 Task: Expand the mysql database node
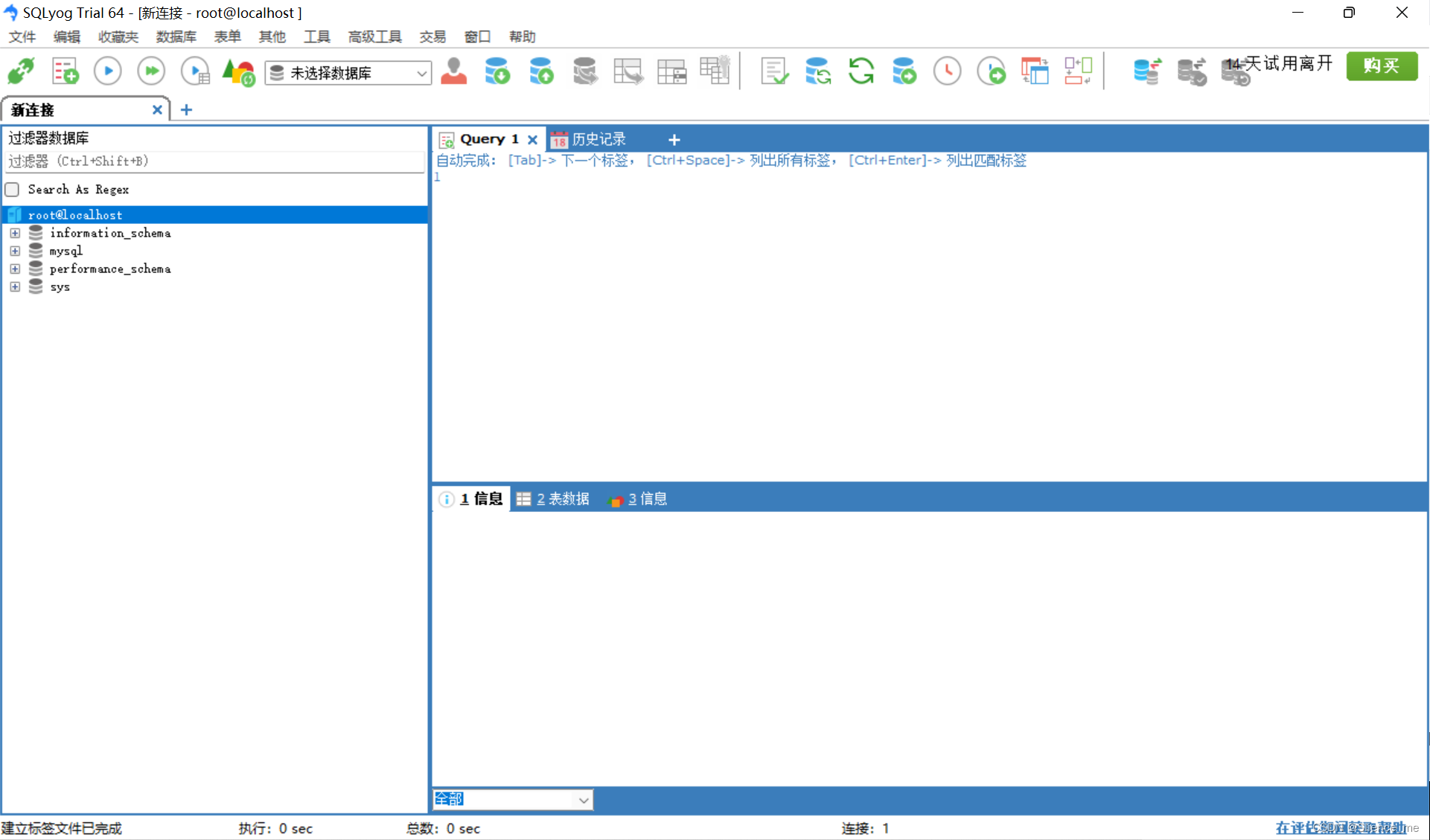tap(15, 251)
